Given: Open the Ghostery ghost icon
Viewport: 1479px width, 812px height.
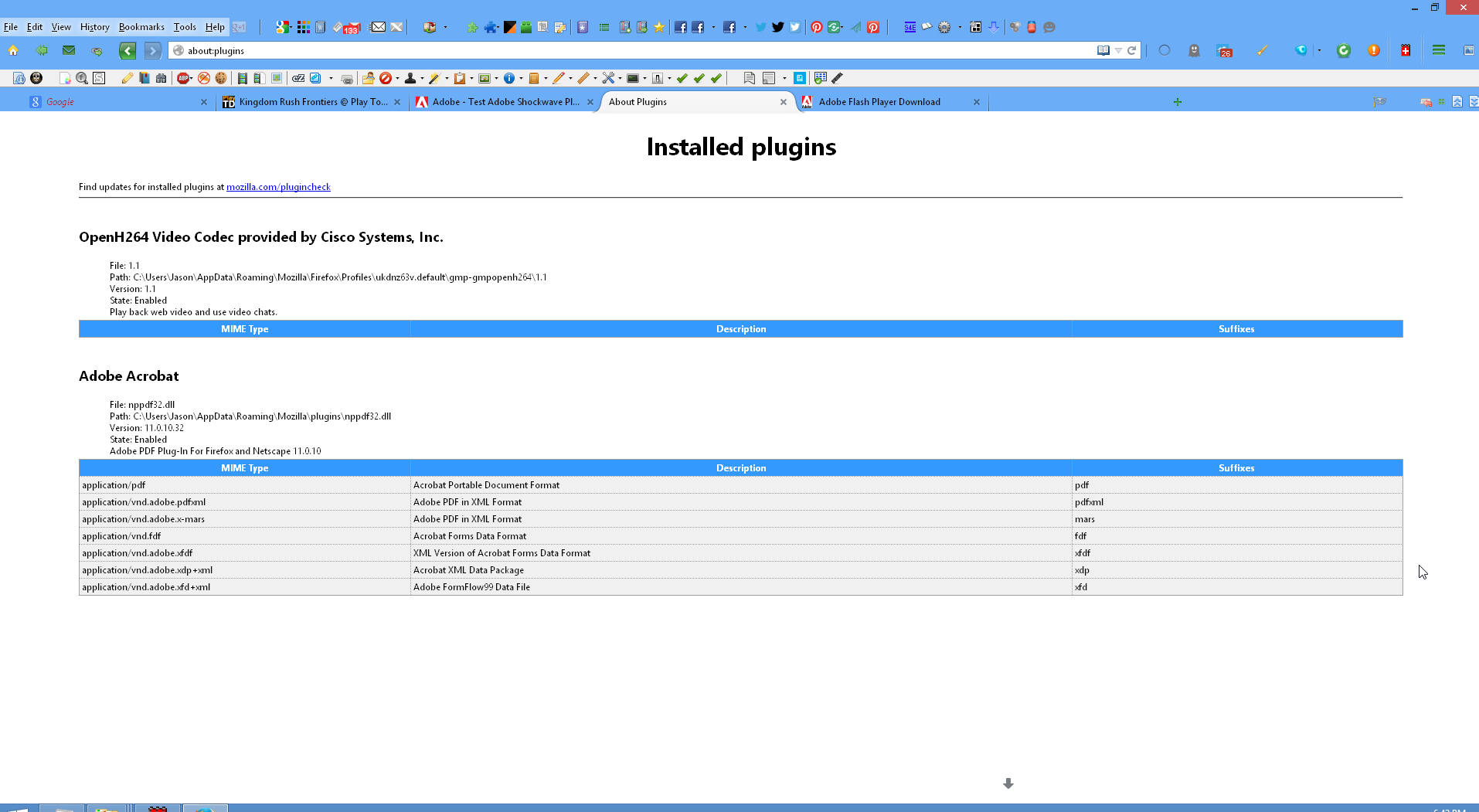Looking at the screenshot, I should click(1194, 50).
